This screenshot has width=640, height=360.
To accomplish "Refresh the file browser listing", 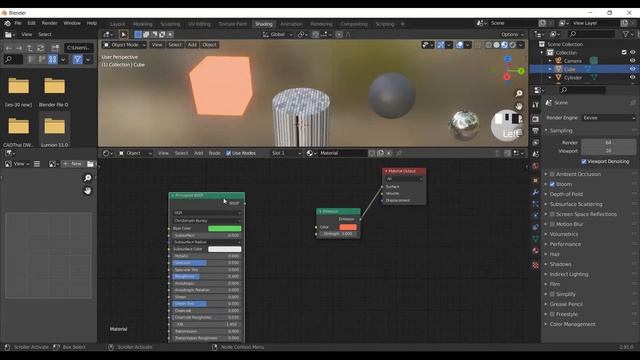I will click(x=40, y=48).
